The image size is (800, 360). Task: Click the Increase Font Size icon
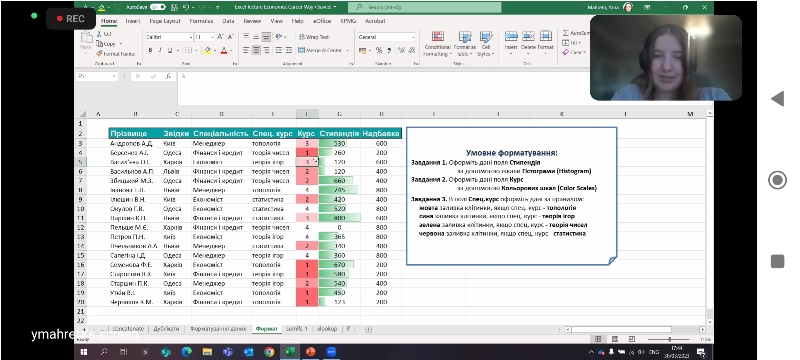(x=220, y=37)
